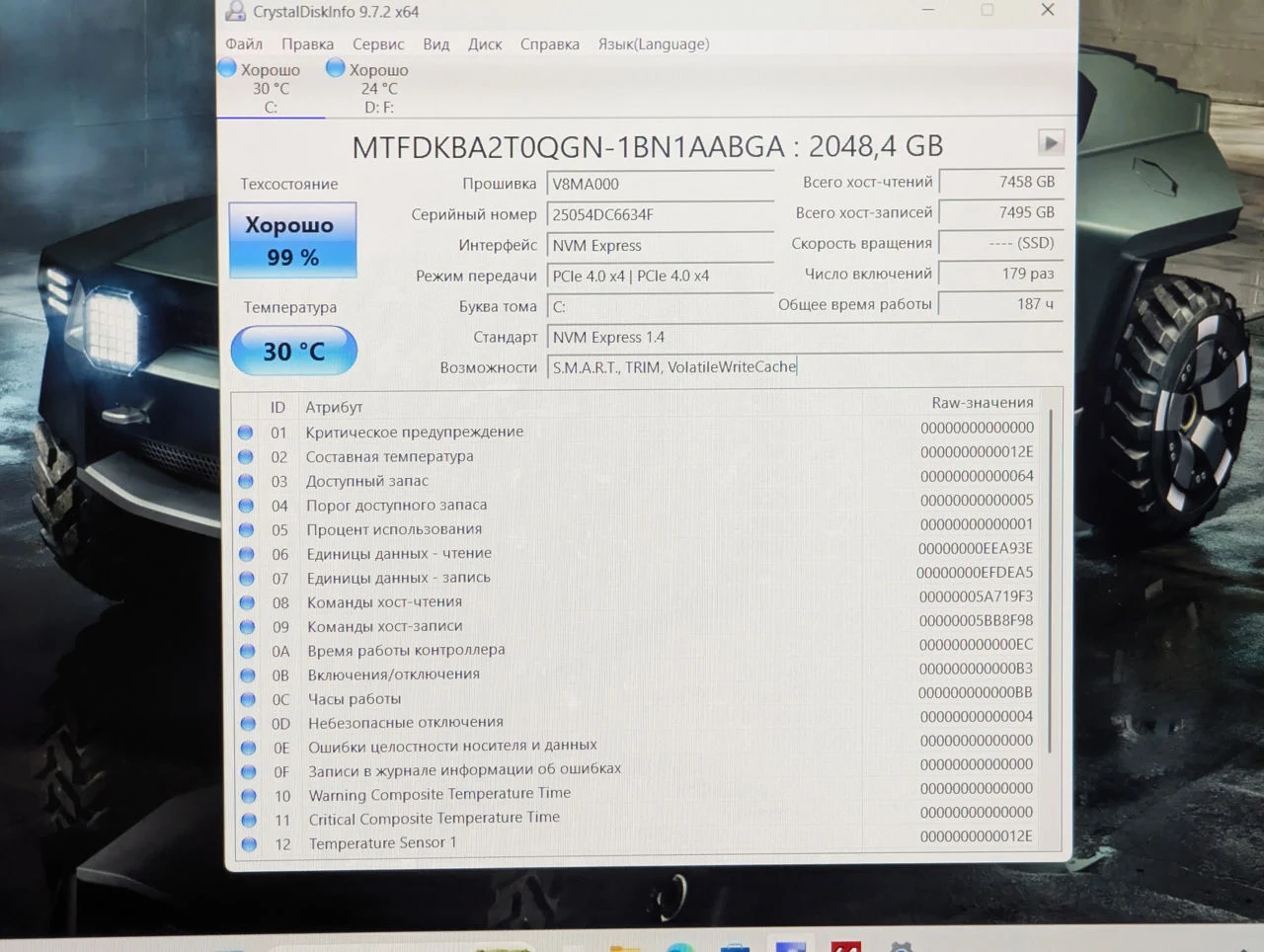Viewport: 1264px width, 952px height.
Task: Click the attribute list vertical scrollbar
Action: coord(1051,583)
